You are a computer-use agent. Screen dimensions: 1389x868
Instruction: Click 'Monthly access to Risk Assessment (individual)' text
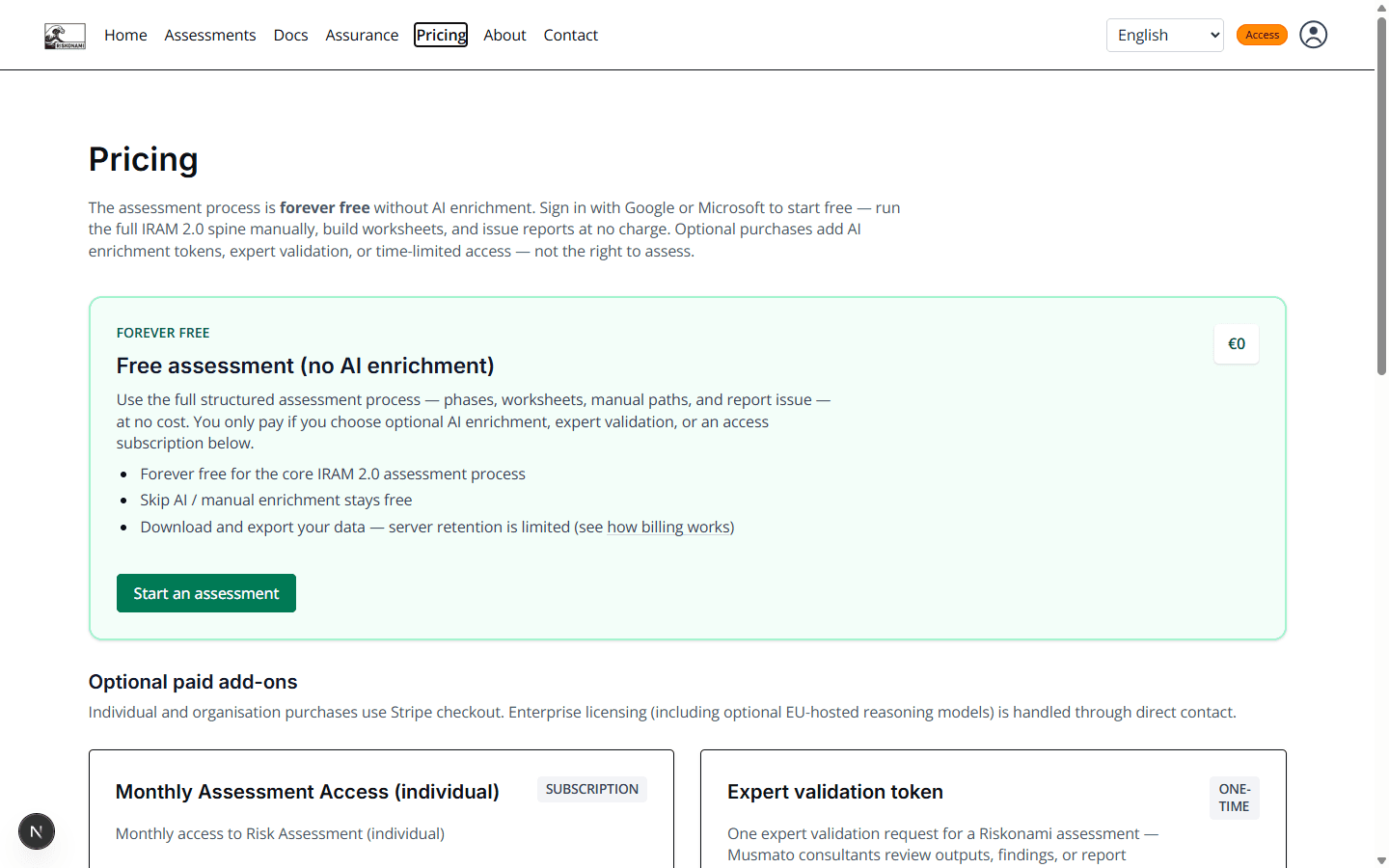(280, 833)
